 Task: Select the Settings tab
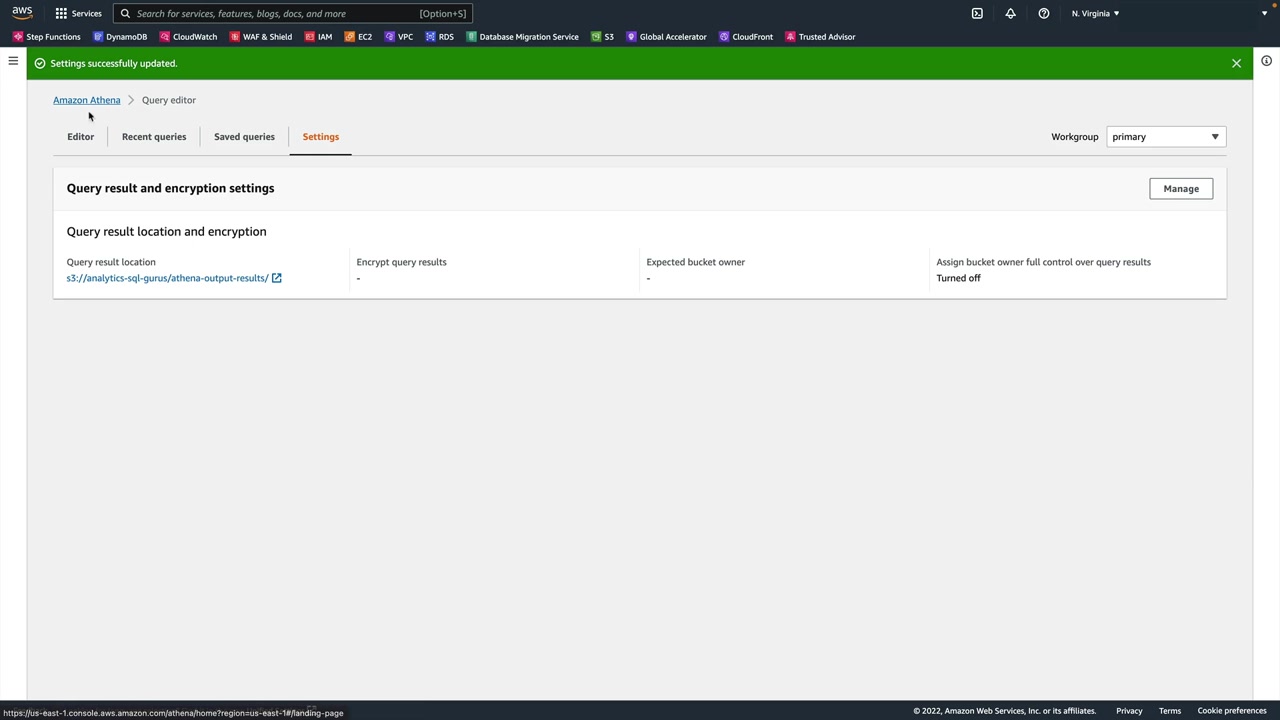(321, 137)
